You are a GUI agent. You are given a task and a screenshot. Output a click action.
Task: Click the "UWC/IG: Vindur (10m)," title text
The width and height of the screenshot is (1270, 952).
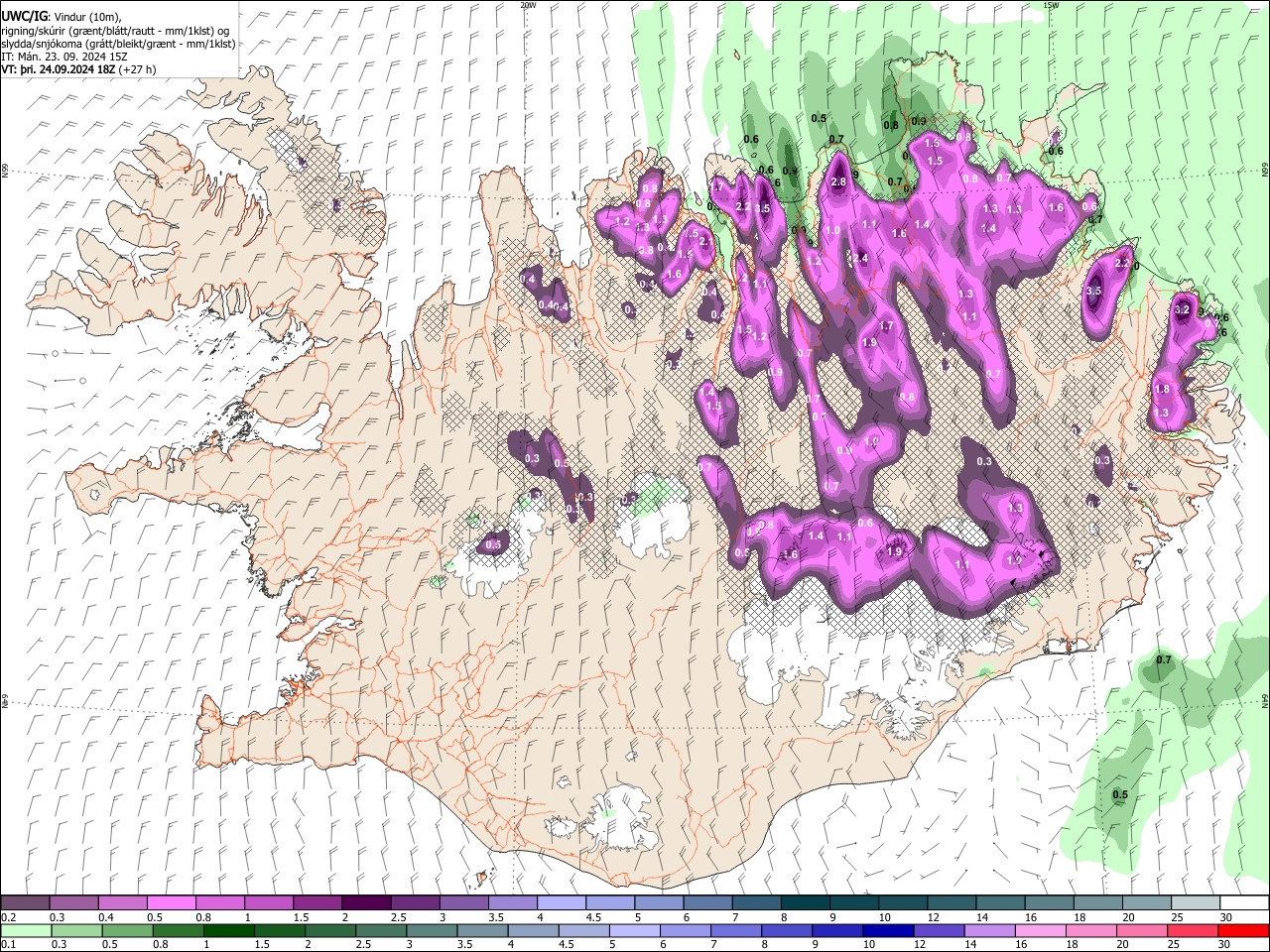(62, 18)
